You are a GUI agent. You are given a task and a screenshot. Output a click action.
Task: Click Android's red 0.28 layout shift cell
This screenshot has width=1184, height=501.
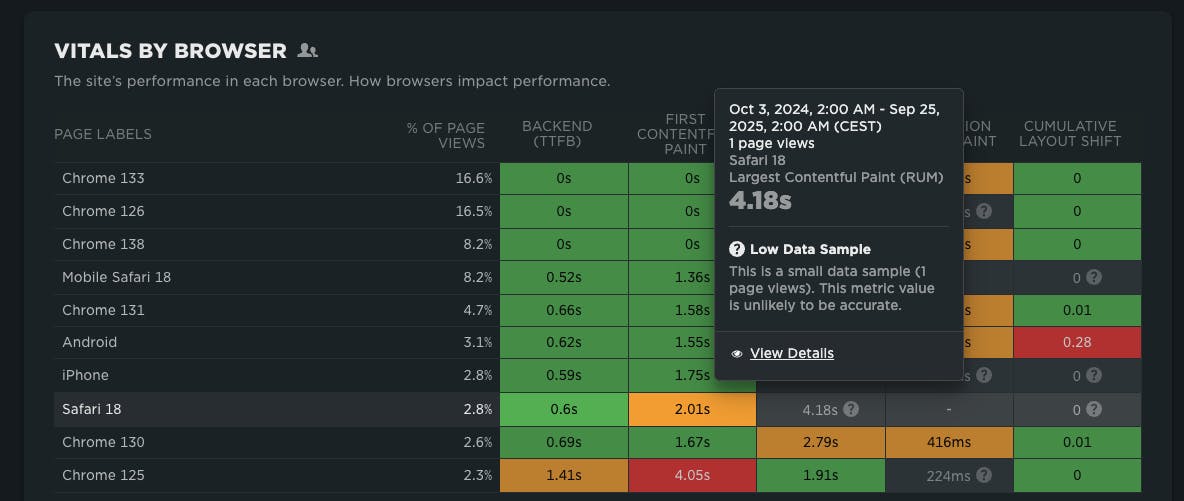click(x=1077, y=343)
